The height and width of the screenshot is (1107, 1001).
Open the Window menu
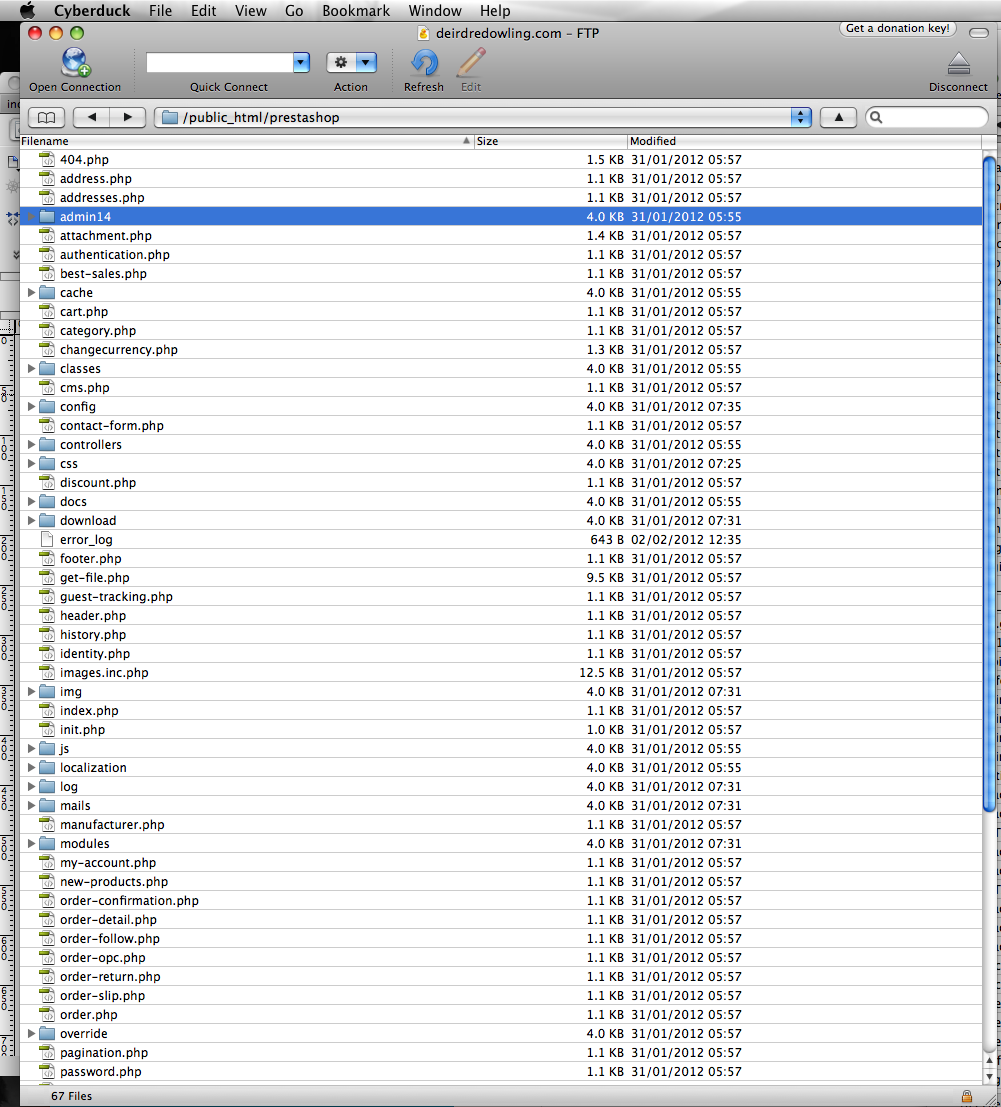click(x=435, y=11)
